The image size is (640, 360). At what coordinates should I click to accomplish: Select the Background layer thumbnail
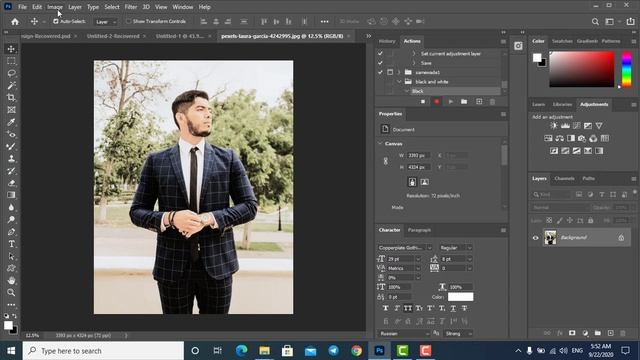550,238
